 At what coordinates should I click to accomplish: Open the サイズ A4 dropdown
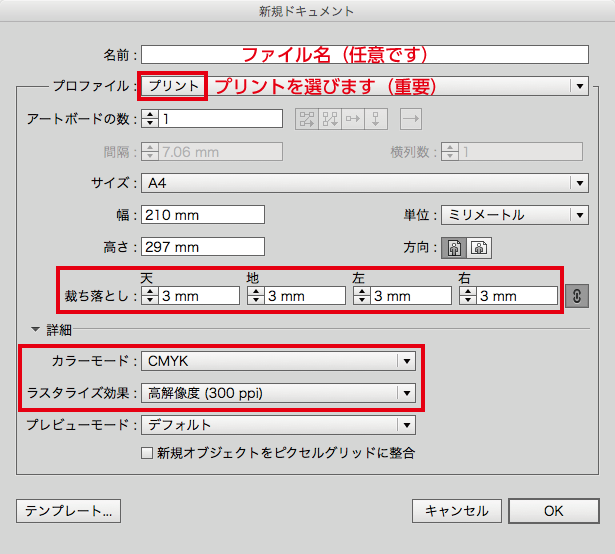pyautogui.click(x=364, y=183)
